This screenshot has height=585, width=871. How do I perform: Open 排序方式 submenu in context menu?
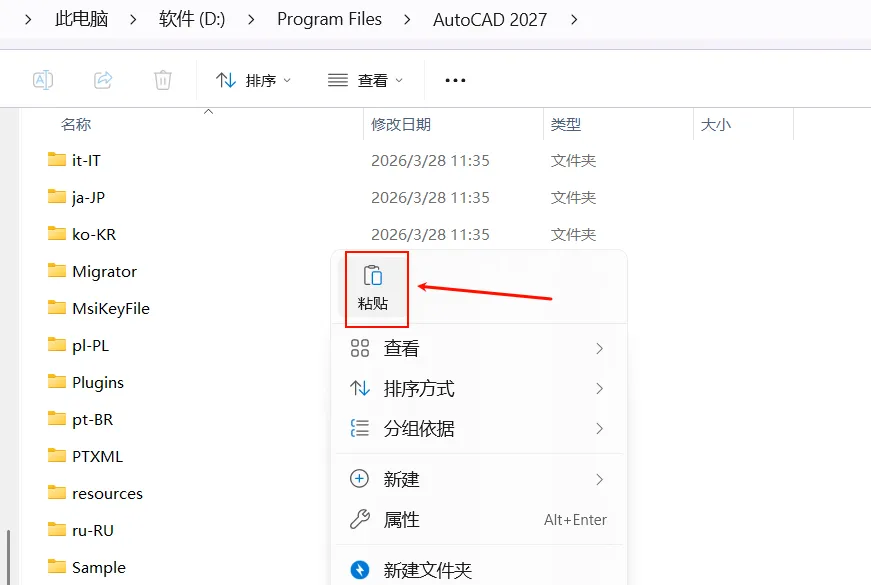(x=479, y=388)
